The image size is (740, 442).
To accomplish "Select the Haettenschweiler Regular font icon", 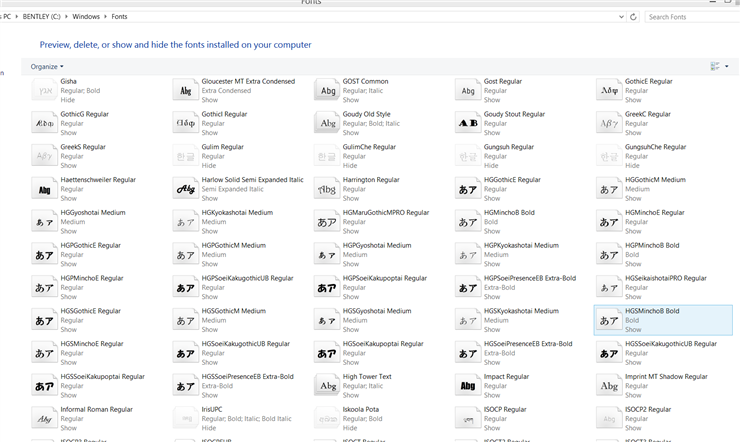I will [x=44, y=189].
